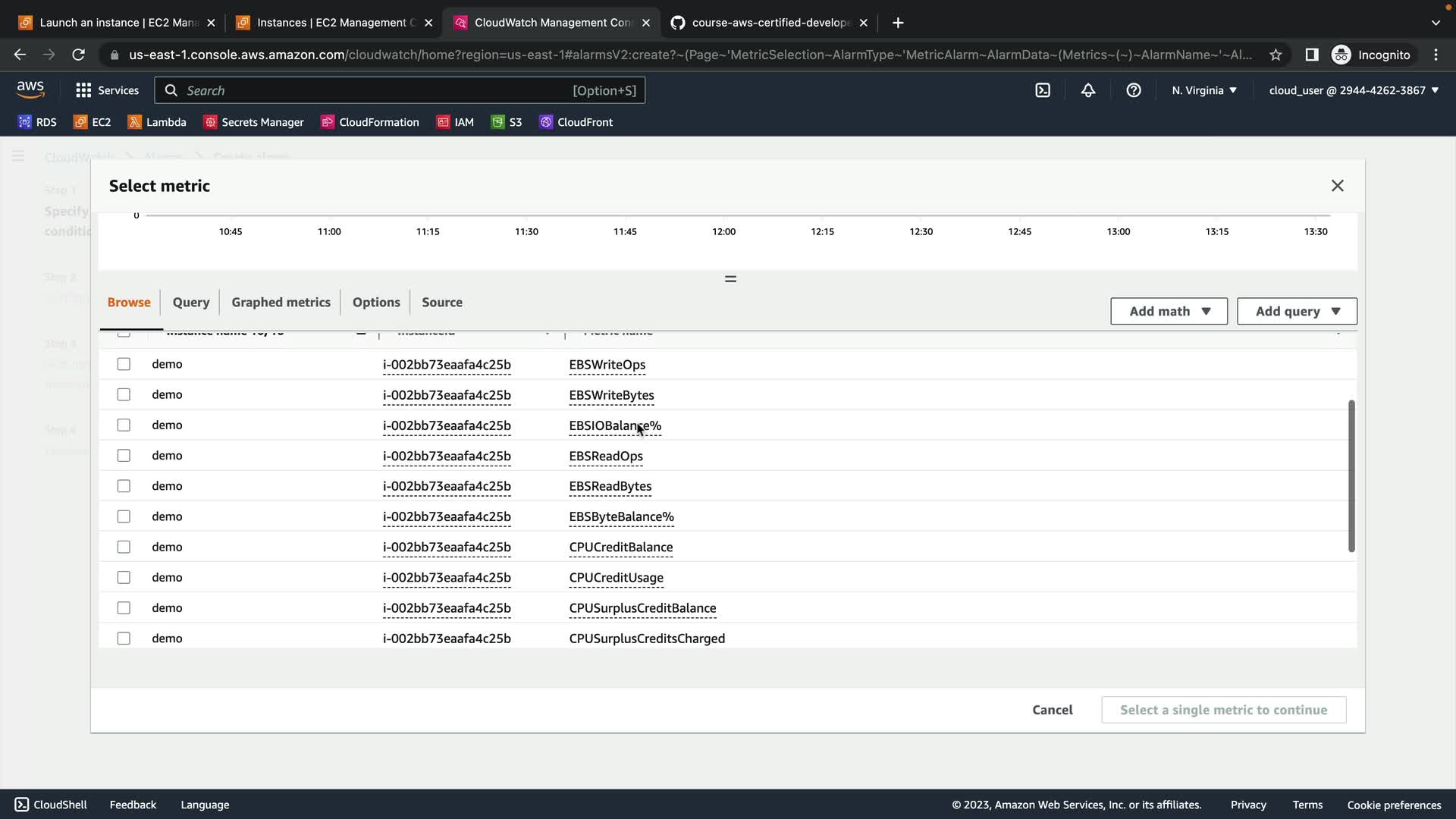Open the CloudShell icon in top navigation
This screenshot has height=819, width=1456.
click(1043, 90)
